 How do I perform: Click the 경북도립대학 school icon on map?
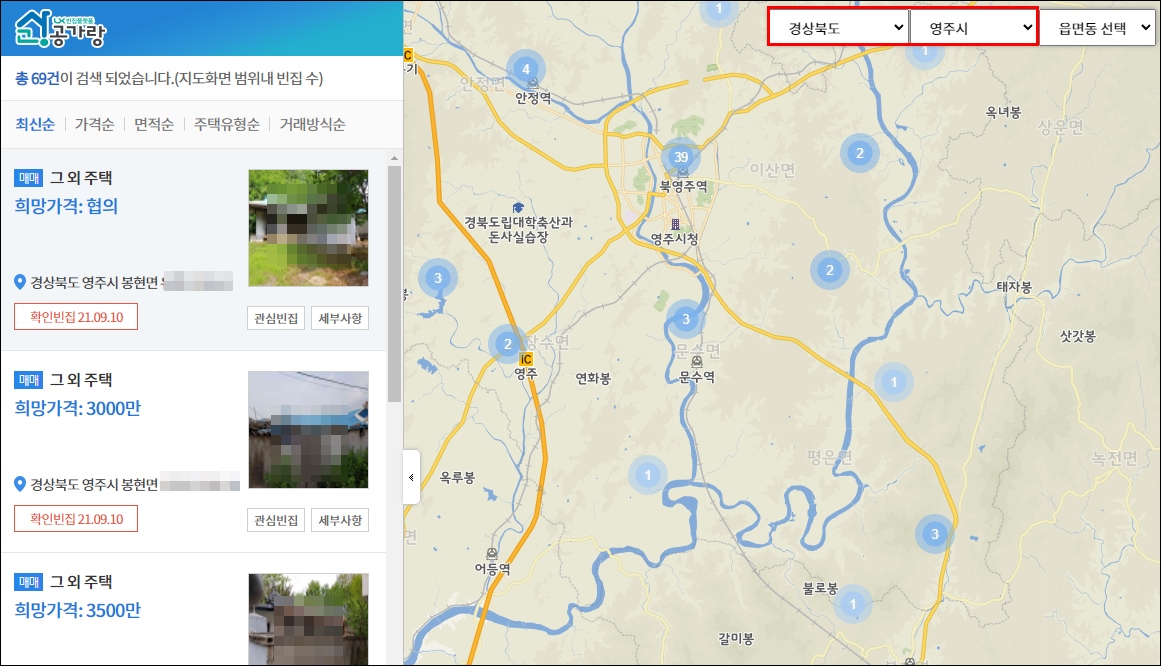(518, 207)
